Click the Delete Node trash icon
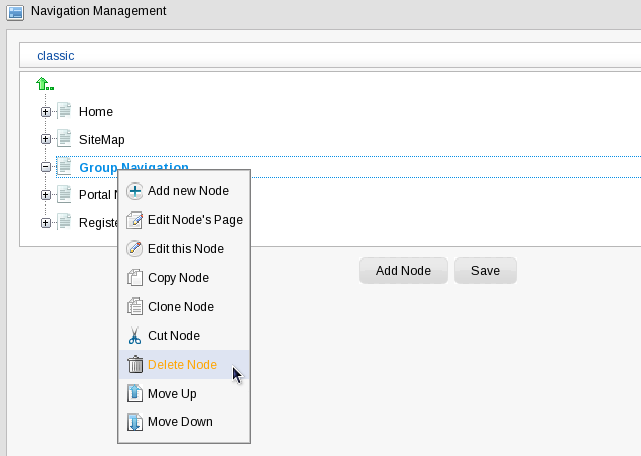The height and width of the screenshot is (456, 641). click(136, 365)
